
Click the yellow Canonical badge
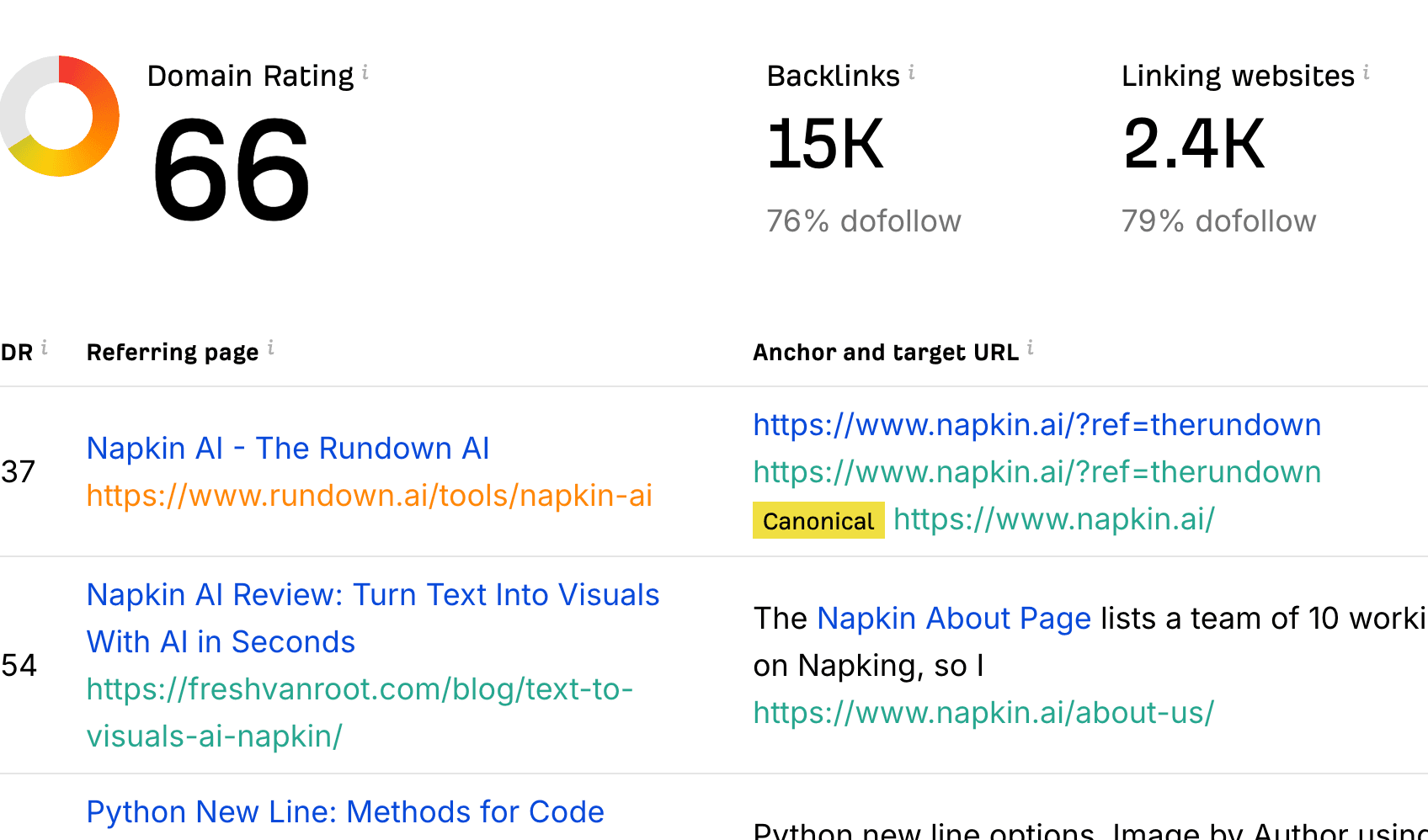pos(818,520)
